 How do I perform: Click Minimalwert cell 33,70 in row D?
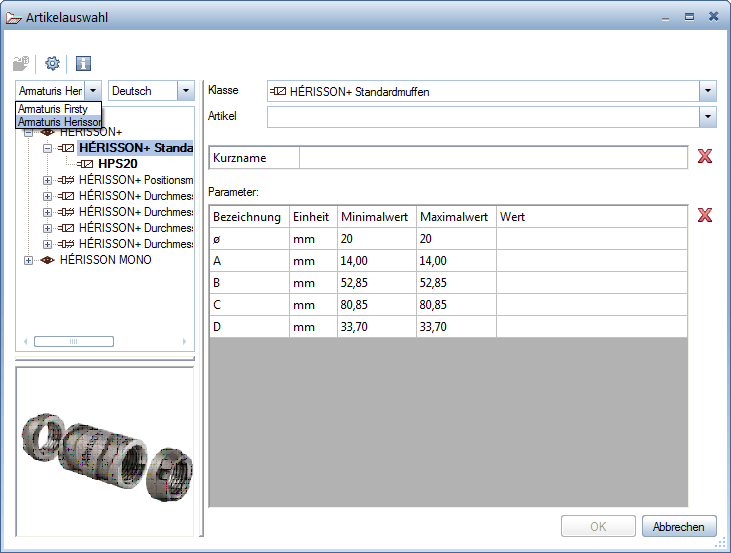377,326
